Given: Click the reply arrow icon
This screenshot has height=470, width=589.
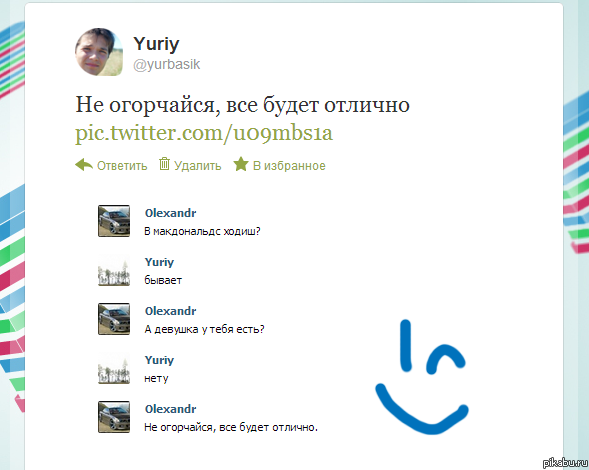Looking at the screenshot, I should point(84,165).
